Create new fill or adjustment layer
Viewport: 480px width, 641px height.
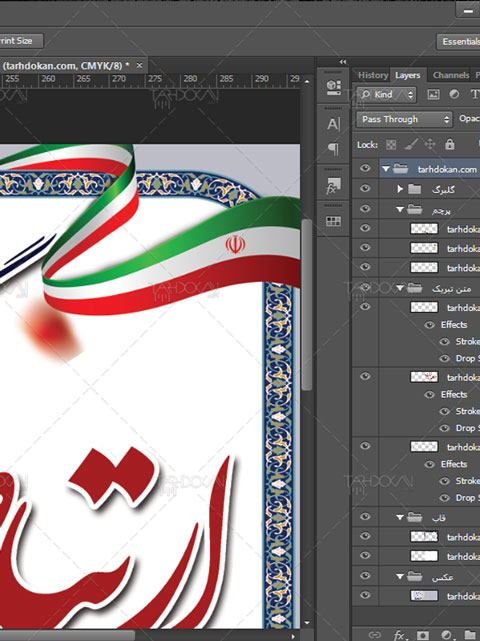(x=447, y=635)
